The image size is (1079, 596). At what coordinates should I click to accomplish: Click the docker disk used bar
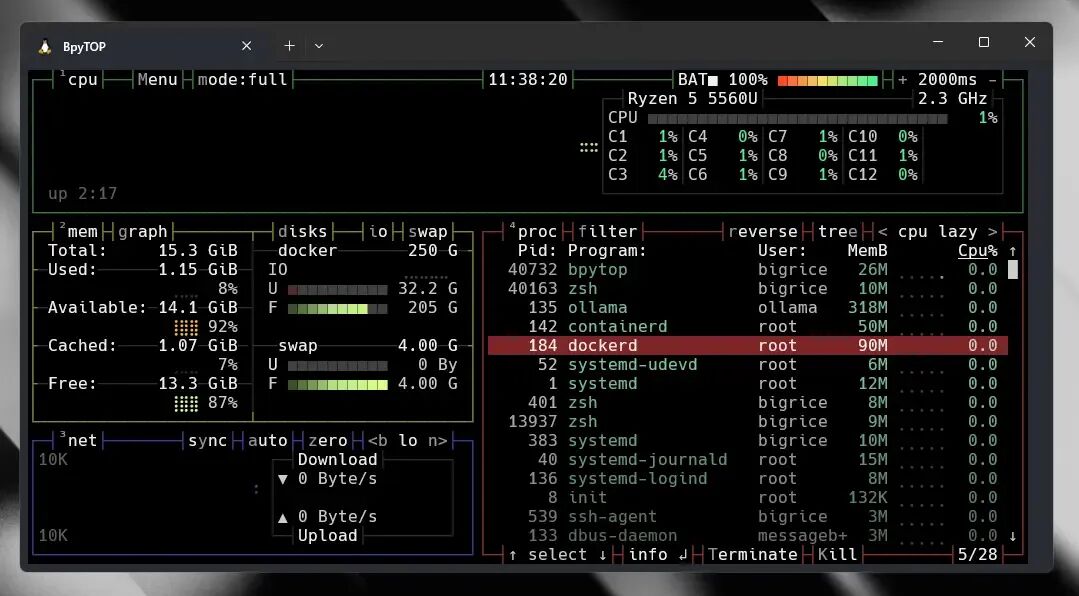[x=337, y=290]
